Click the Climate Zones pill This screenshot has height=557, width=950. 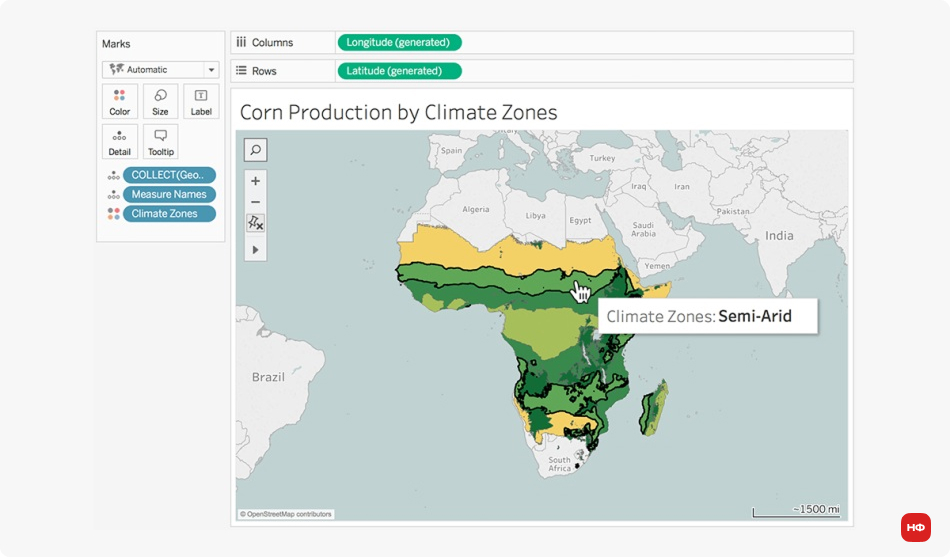coord(169,213)
